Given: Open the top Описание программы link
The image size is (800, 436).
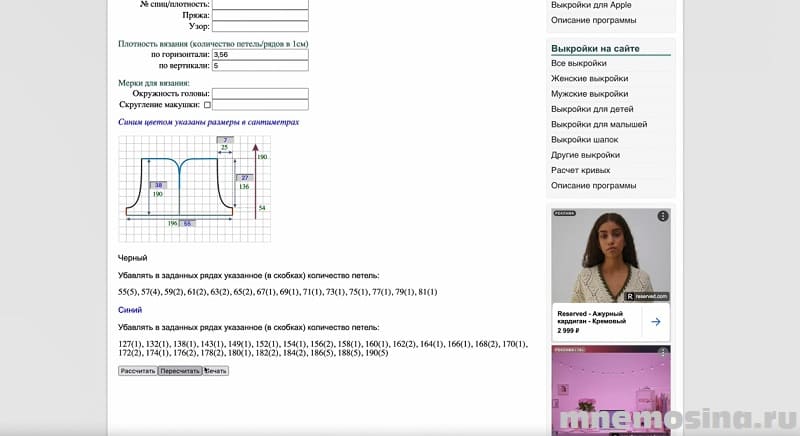Looking at the screenshot, I should pos(593,20).
